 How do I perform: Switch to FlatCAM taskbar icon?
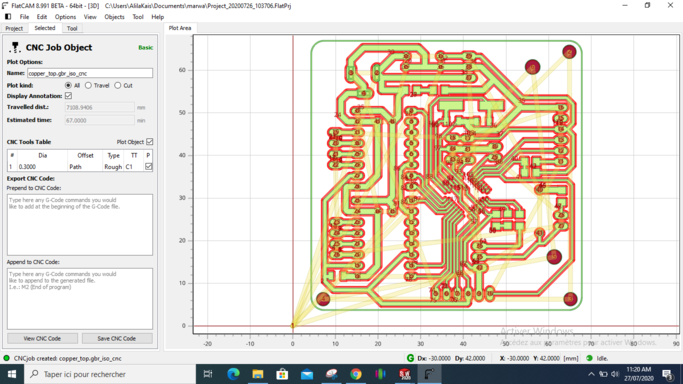point(429,374)
